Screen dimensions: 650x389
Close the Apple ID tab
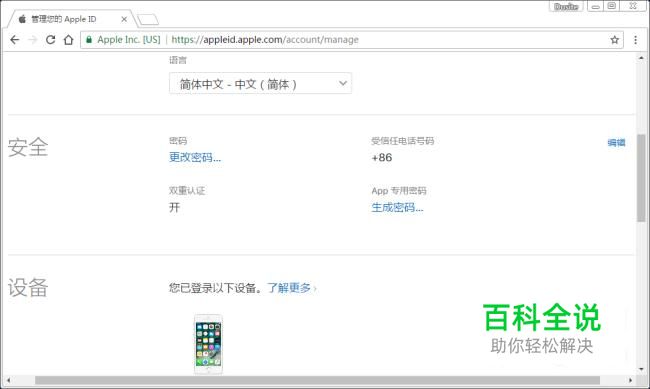click(124, 19)
